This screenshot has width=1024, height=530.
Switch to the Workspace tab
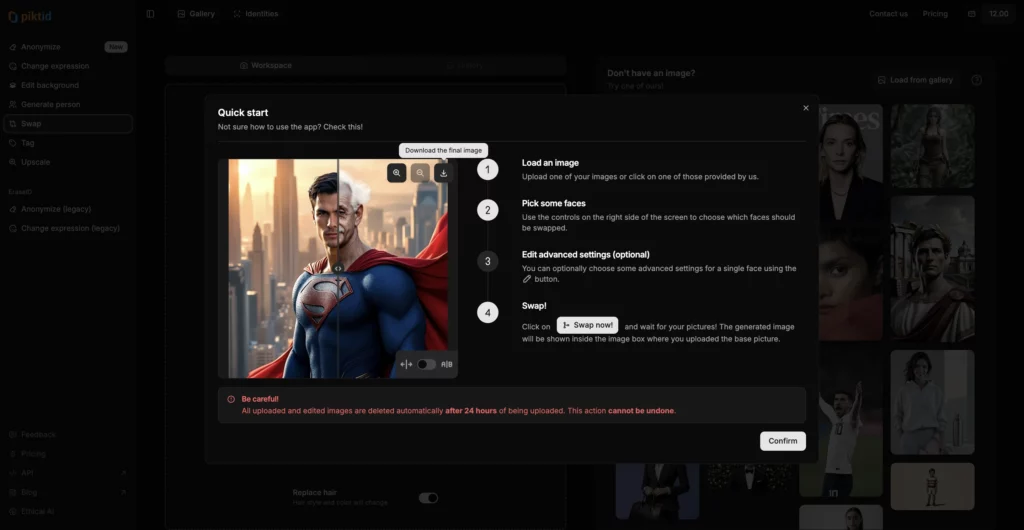click(265, 65)
